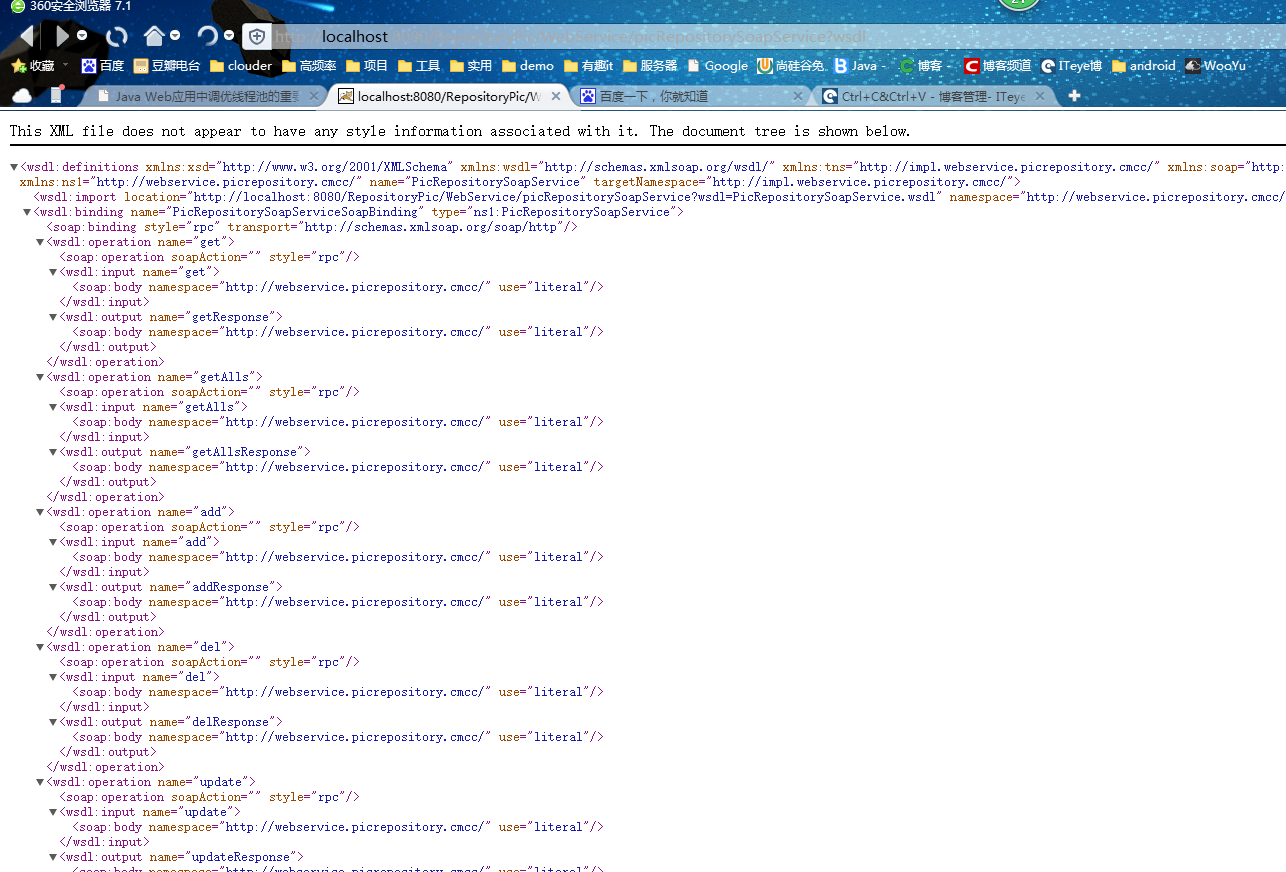Open the android bookmarks folder
Screen dimensions: 1286x872
click(x=1144, y=65)
